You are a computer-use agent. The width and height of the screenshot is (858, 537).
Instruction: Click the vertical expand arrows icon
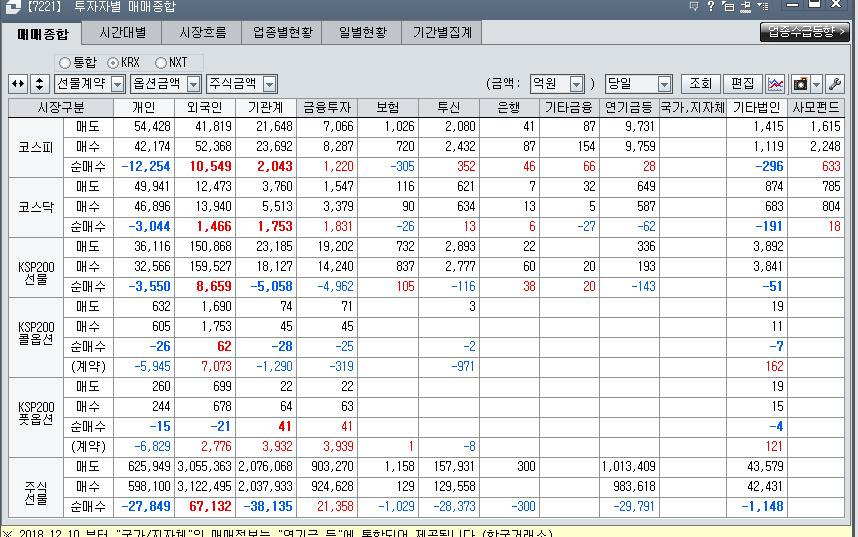tap(39, 84)
